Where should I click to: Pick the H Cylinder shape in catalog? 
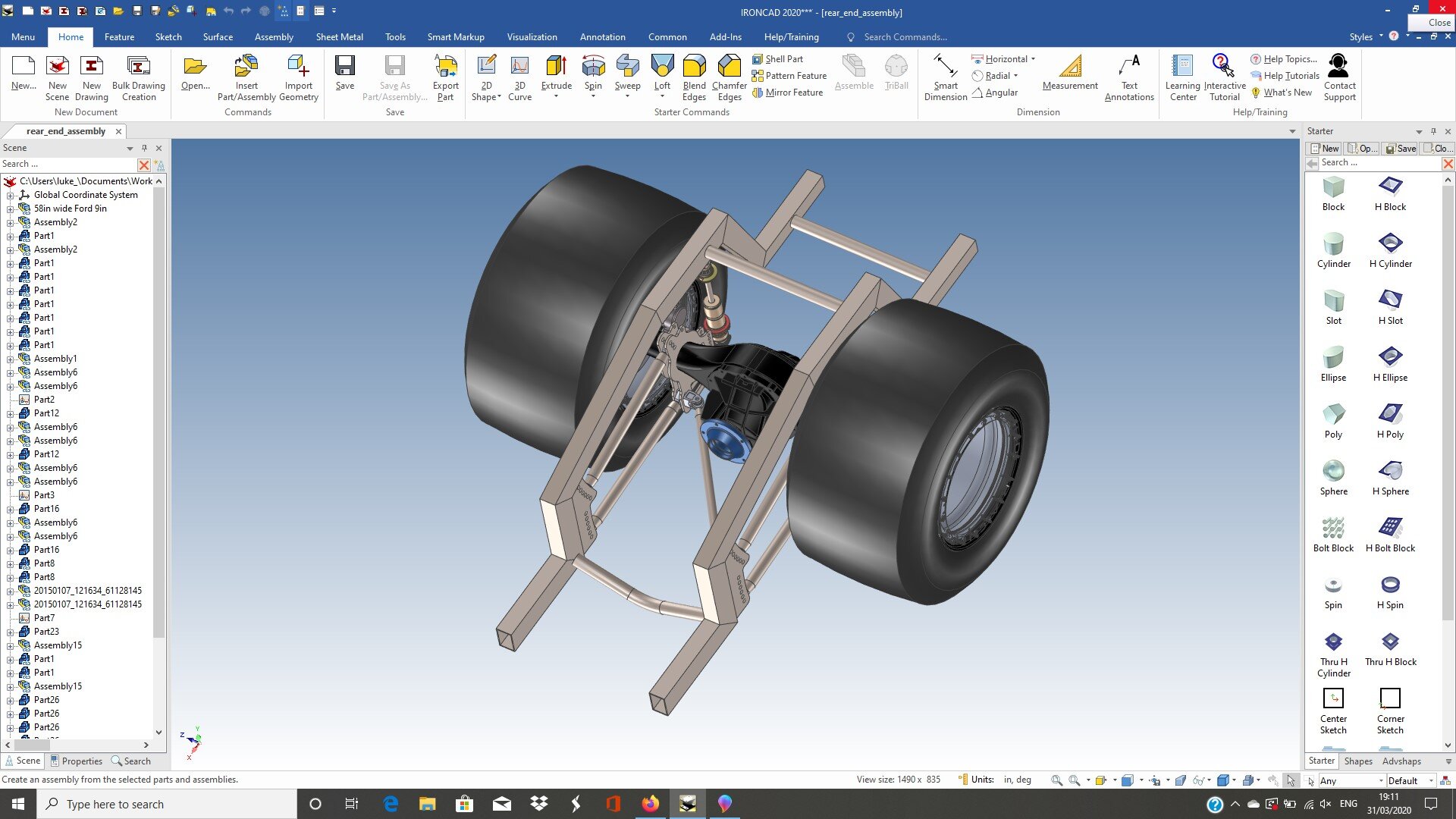tap(1390, 251)
